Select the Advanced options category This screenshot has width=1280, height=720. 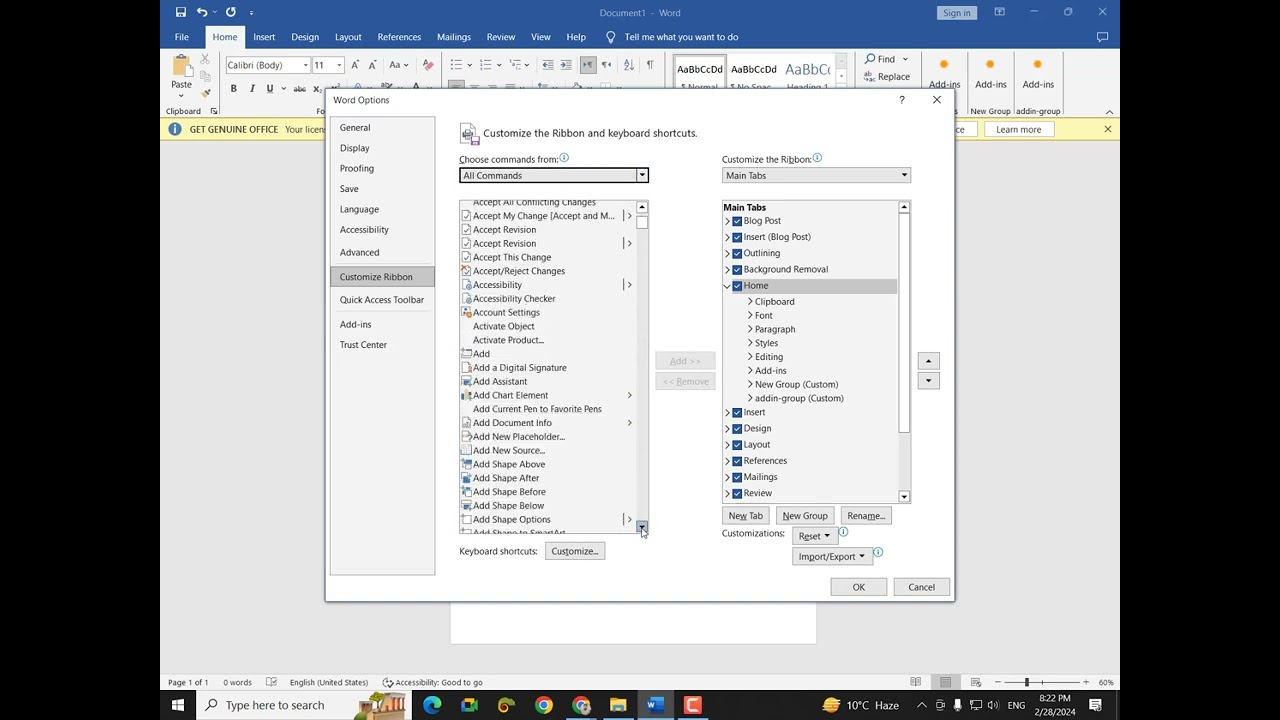pyautogui.click(x=382, y=252)
